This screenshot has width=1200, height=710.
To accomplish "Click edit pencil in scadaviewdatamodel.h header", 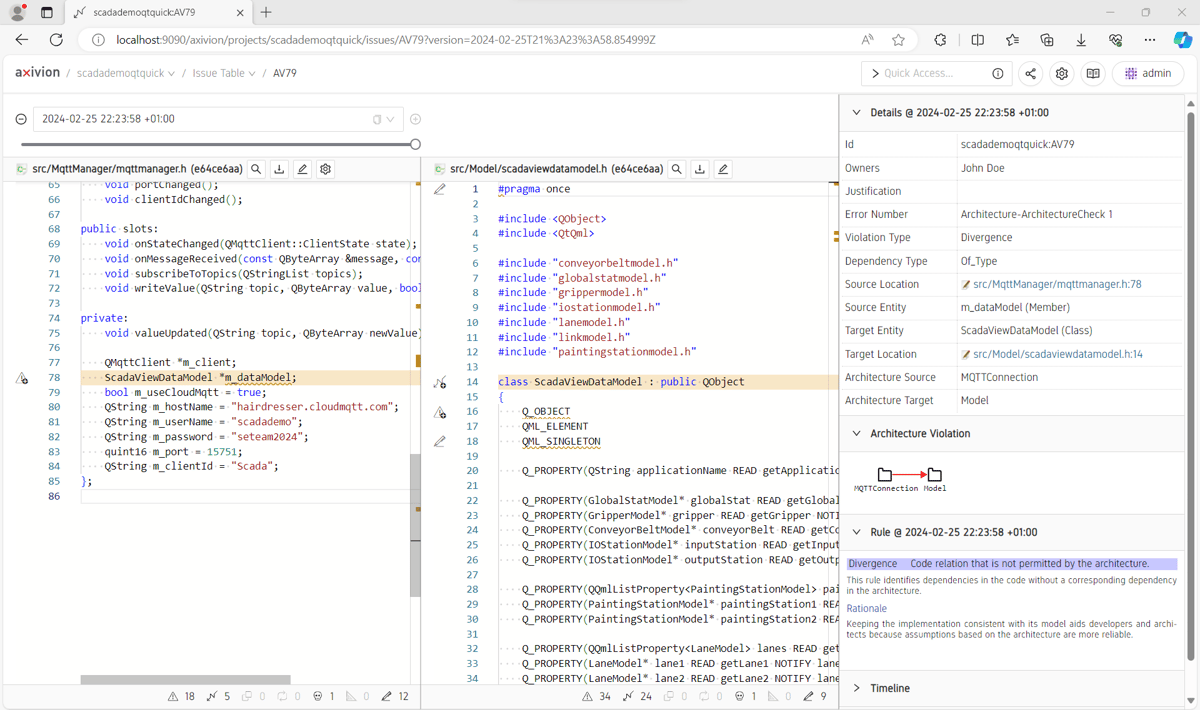I will 723,170.
